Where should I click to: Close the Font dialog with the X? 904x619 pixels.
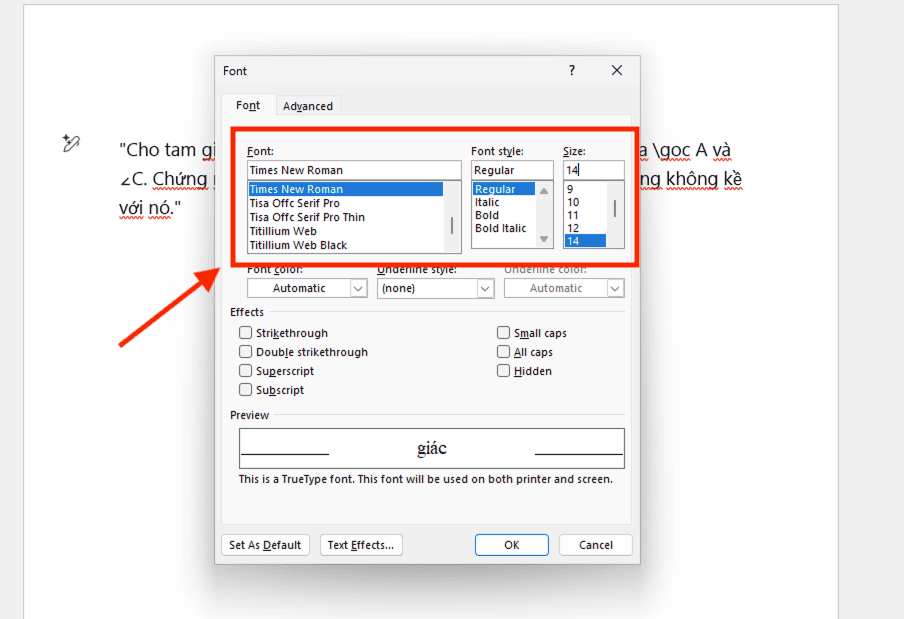(x=617, y=71)
